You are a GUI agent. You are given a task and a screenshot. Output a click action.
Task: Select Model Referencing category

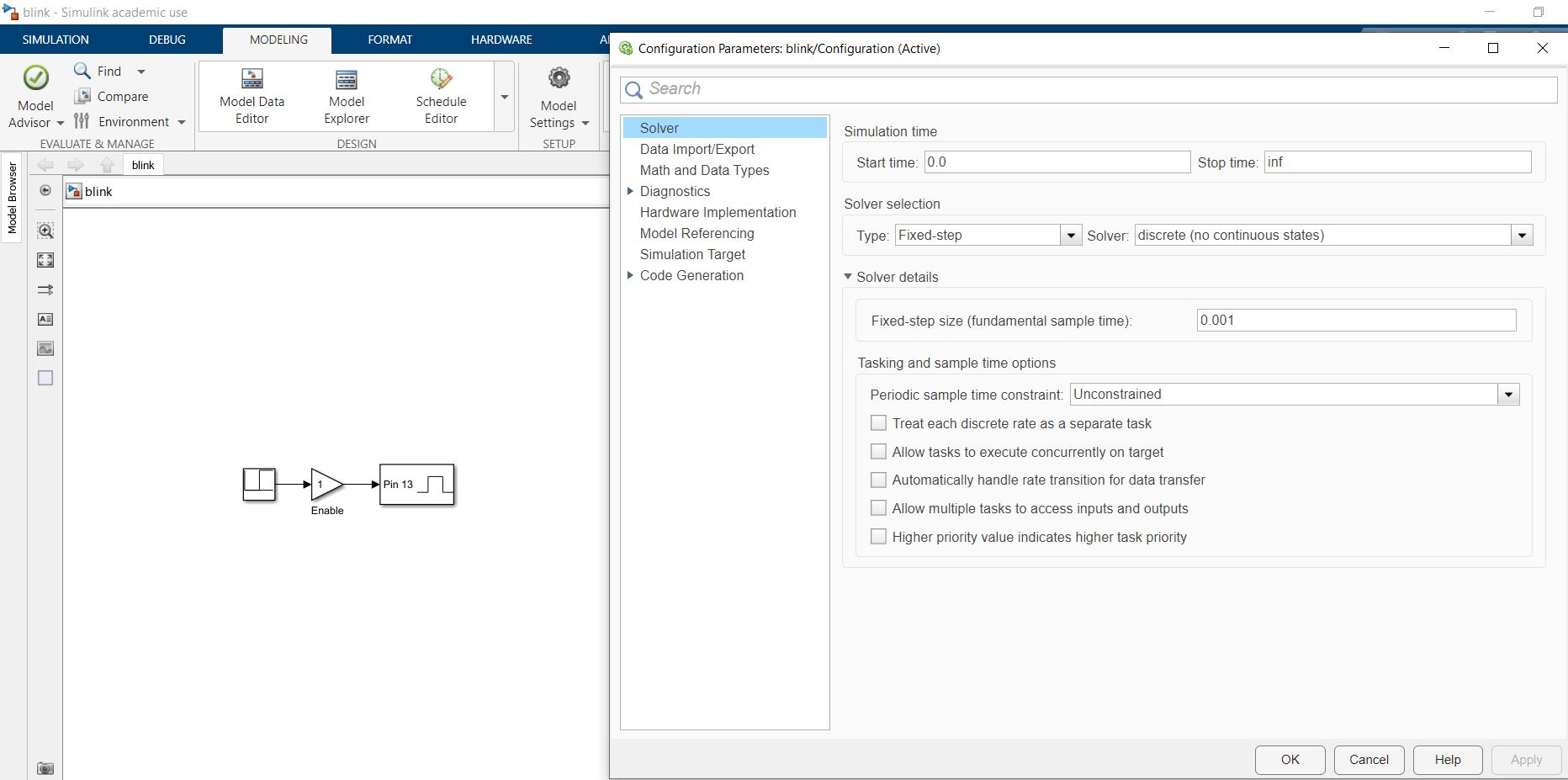point(697,233)
